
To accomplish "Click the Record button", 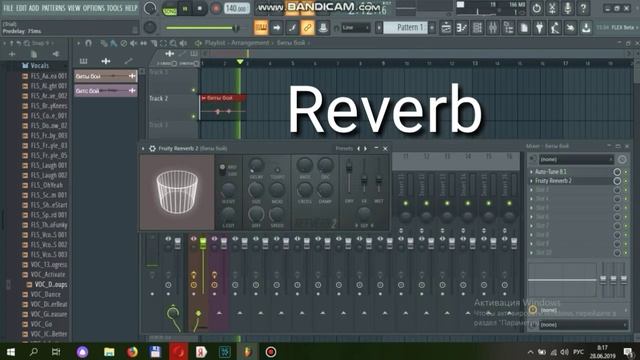I will (x=216, y=9).
